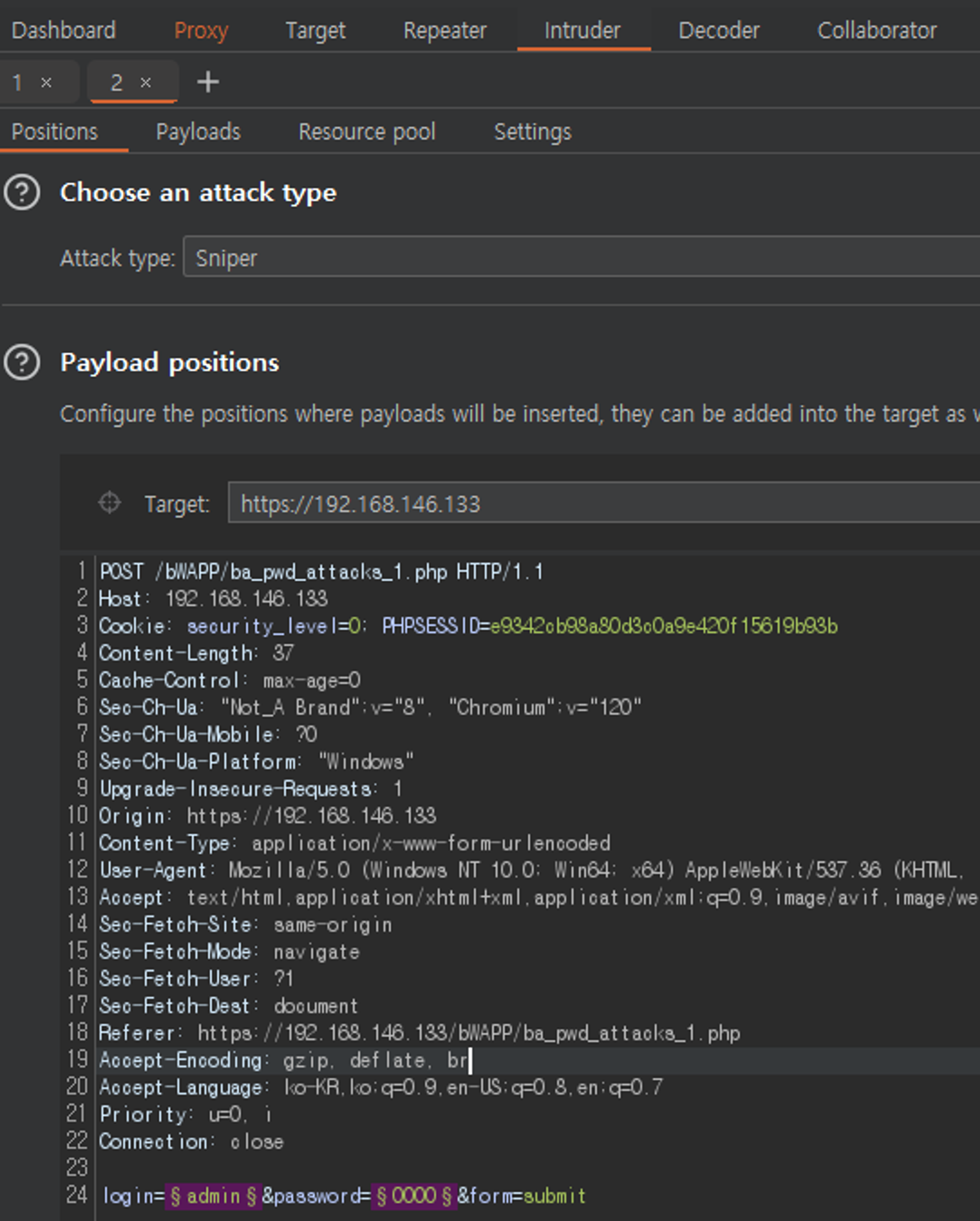Click the add new tab plus button
This screenshot has width=980, height=1221.
(208, 83)
